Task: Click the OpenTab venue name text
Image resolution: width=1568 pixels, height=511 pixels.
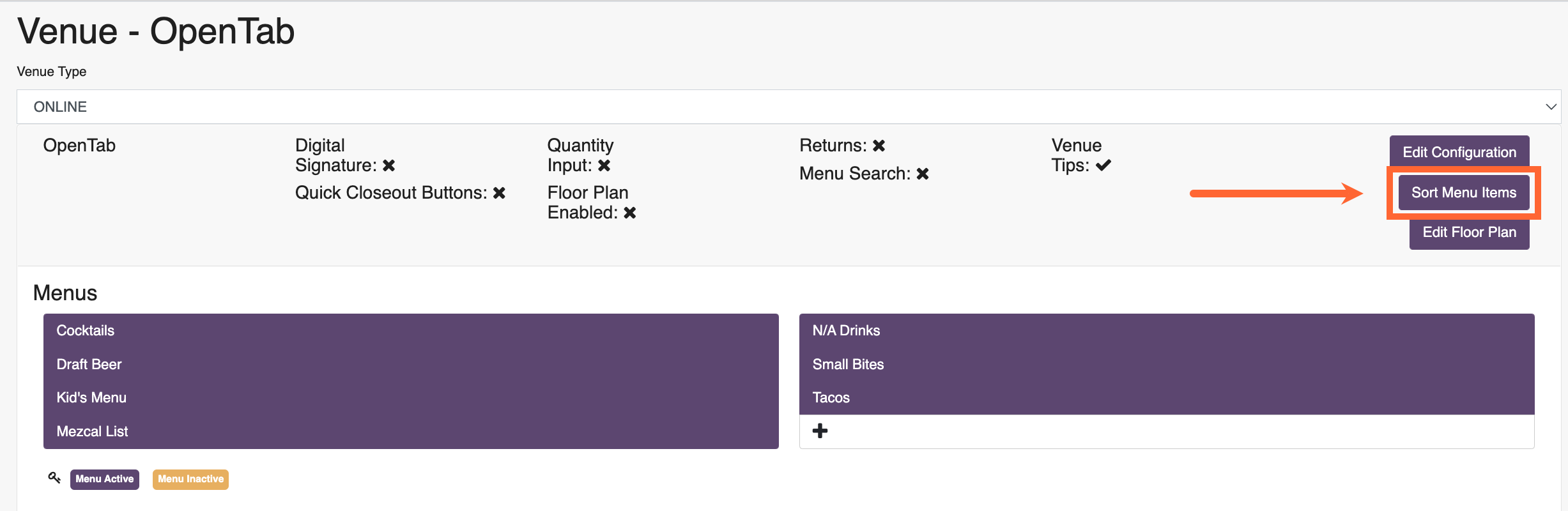Action: pos(79,146)
